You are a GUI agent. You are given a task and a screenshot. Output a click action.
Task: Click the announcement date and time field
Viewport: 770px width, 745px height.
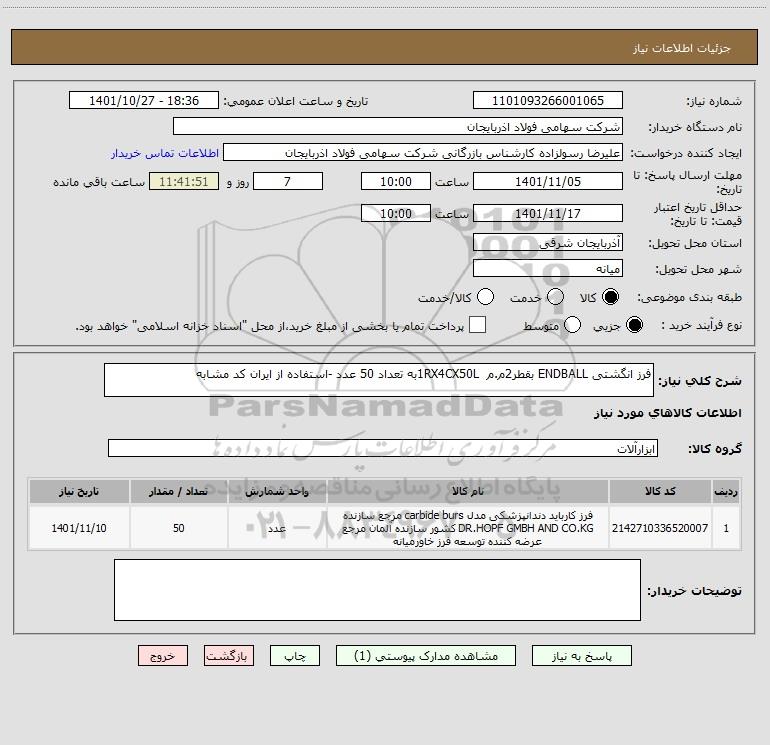[x=144, y=101]
